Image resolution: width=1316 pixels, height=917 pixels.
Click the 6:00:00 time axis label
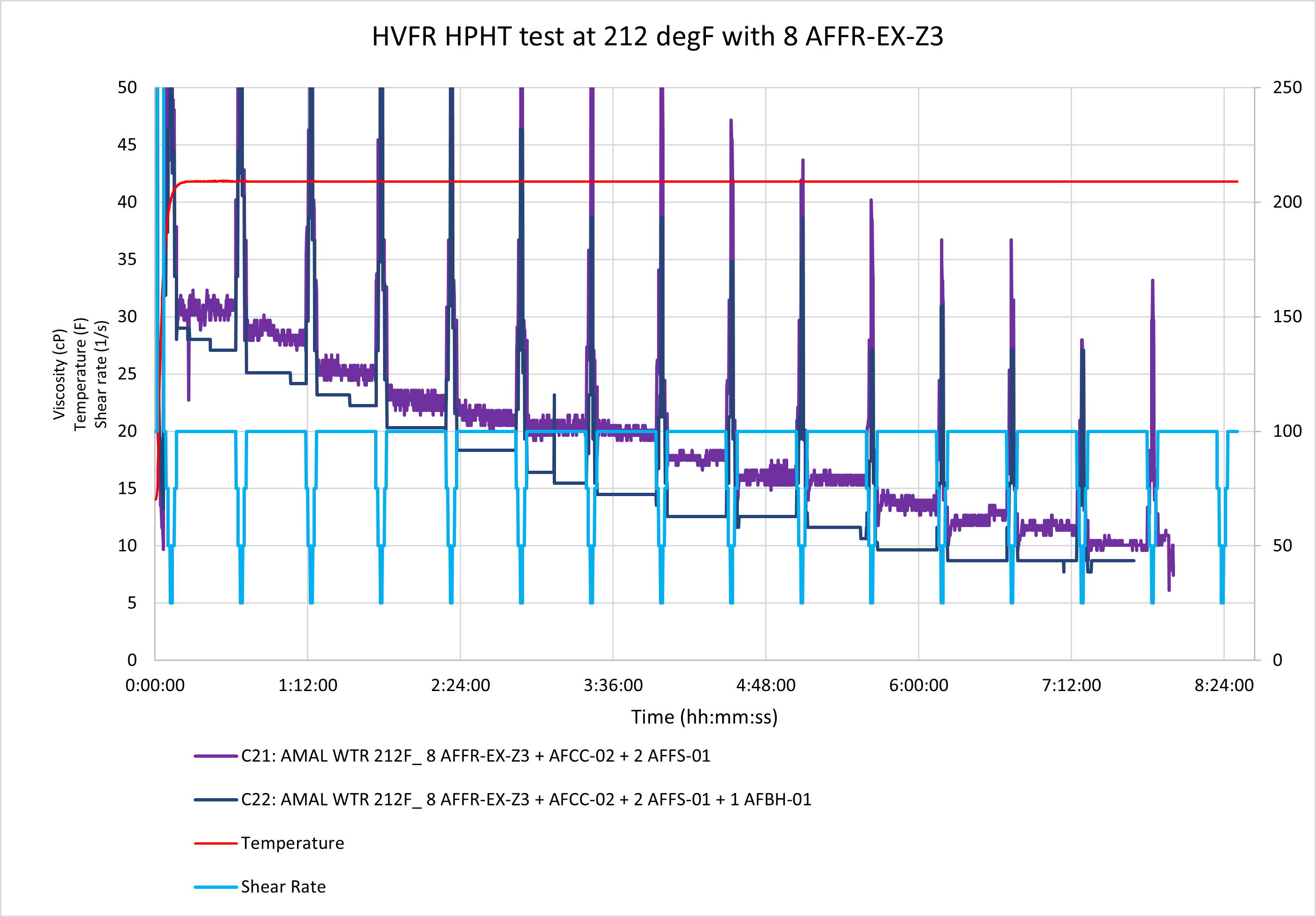[919, 685]
